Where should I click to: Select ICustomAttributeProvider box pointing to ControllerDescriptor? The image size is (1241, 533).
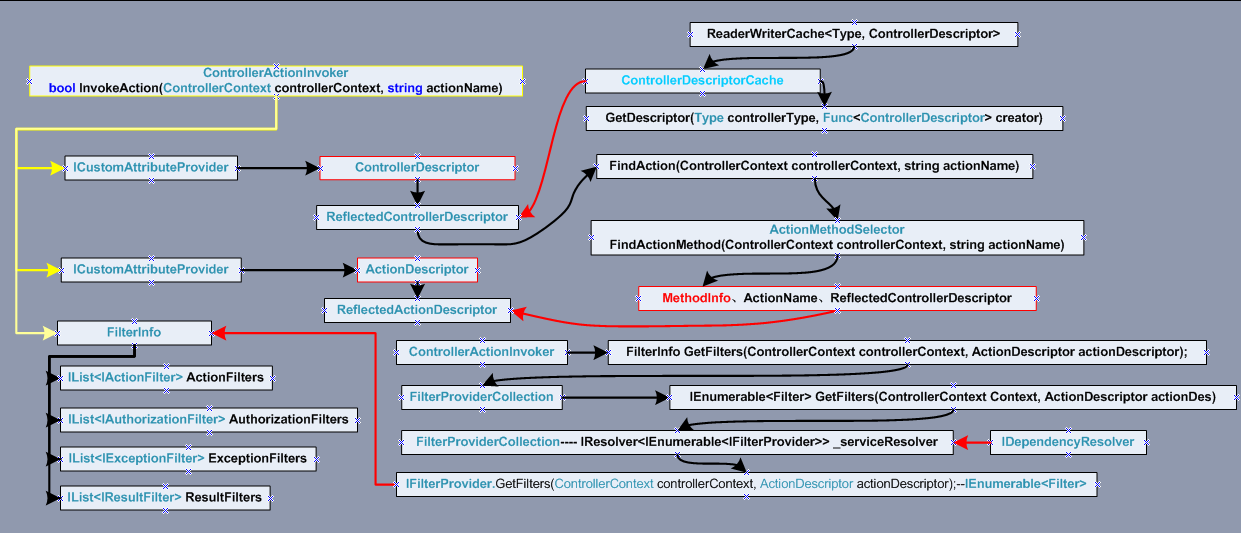pyautogui.click(x=151, y=167)
